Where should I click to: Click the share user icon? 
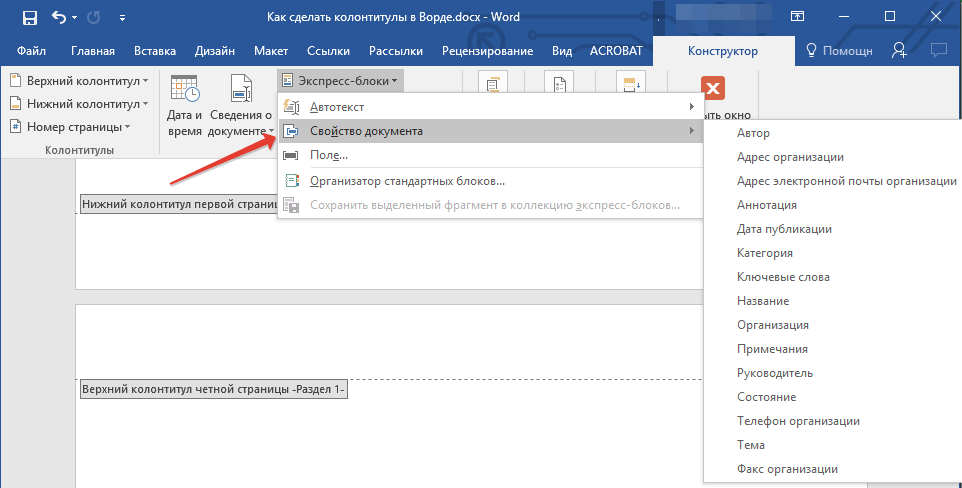pyautogui.click(x=900, y=50)
